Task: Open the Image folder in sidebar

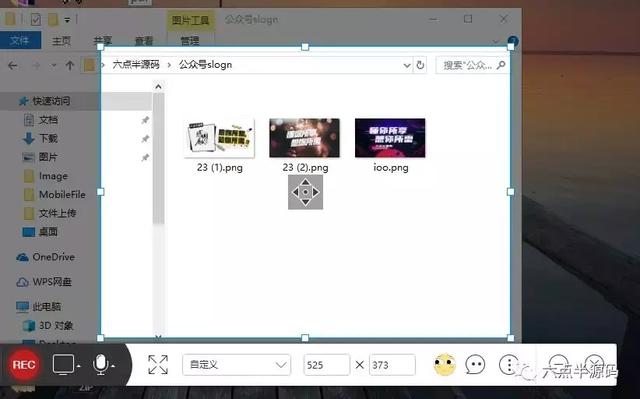Action: [53, 176]
